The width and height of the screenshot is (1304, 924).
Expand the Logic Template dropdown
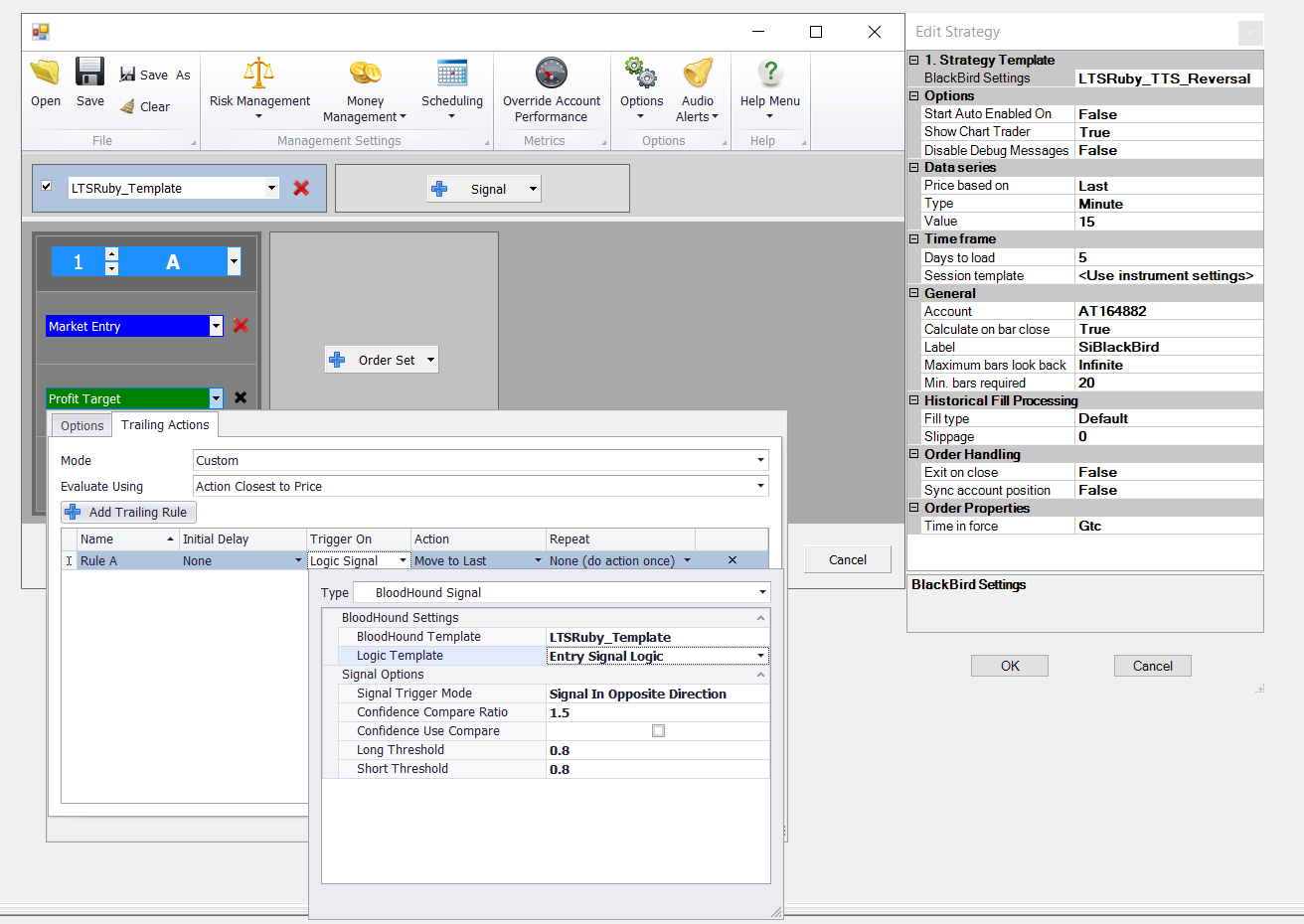tap(760, 656)
